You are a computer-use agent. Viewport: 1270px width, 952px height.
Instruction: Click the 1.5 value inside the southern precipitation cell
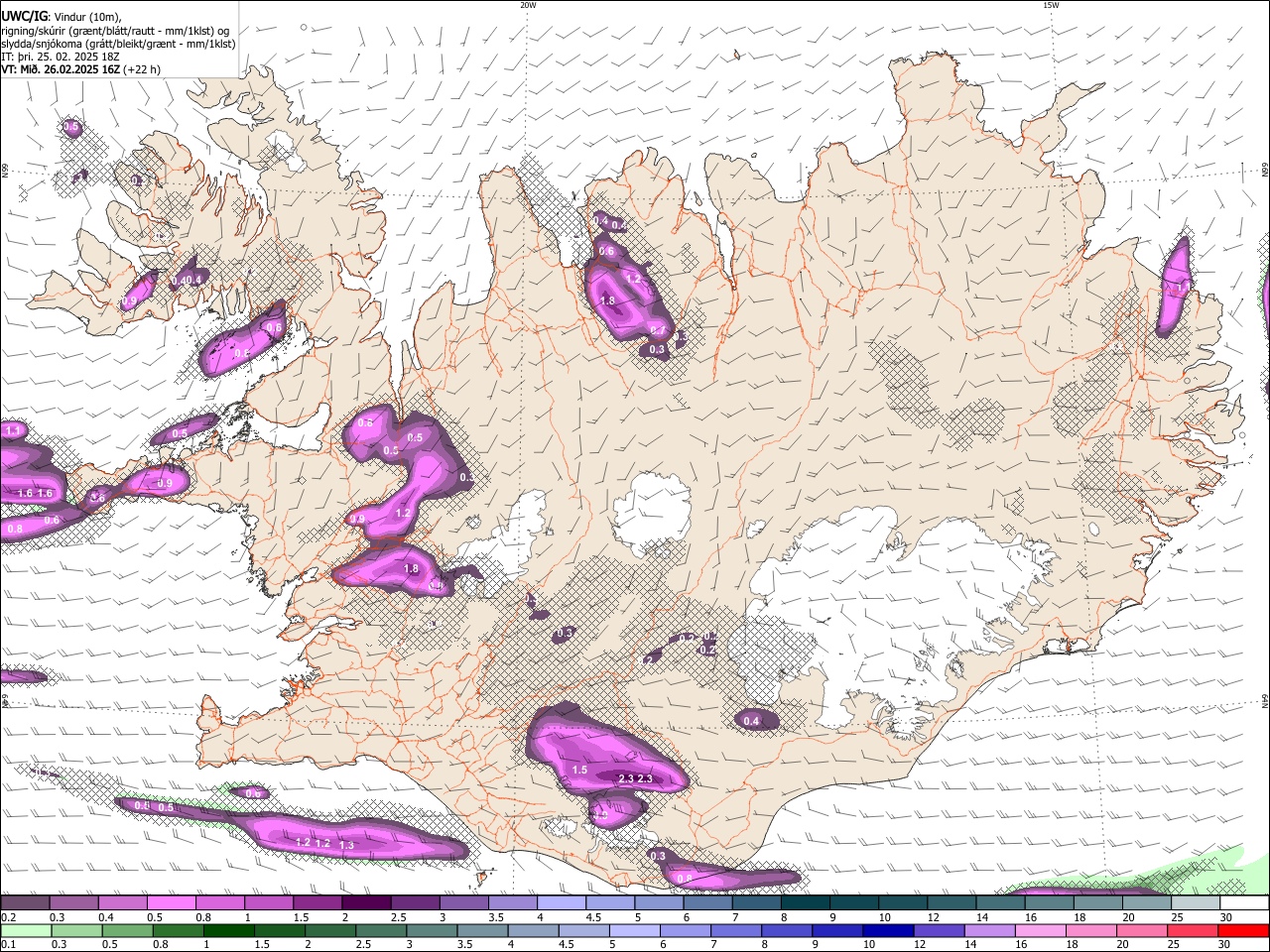(x=580, y=770)
